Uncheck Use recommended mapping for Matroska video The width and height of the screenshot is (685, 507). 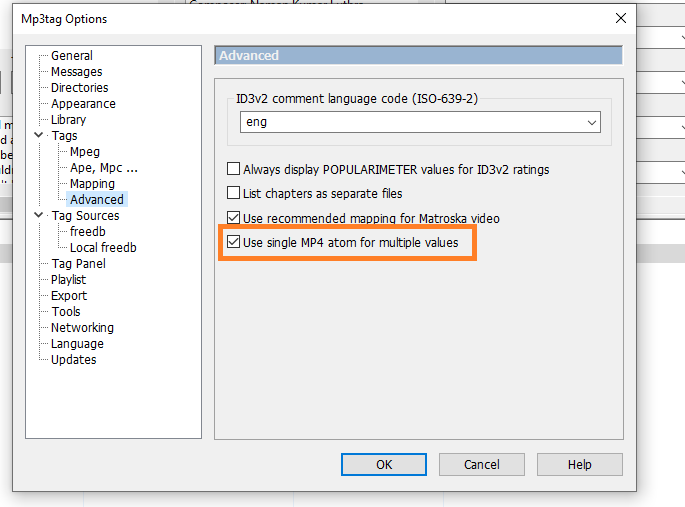click(233, 217)
